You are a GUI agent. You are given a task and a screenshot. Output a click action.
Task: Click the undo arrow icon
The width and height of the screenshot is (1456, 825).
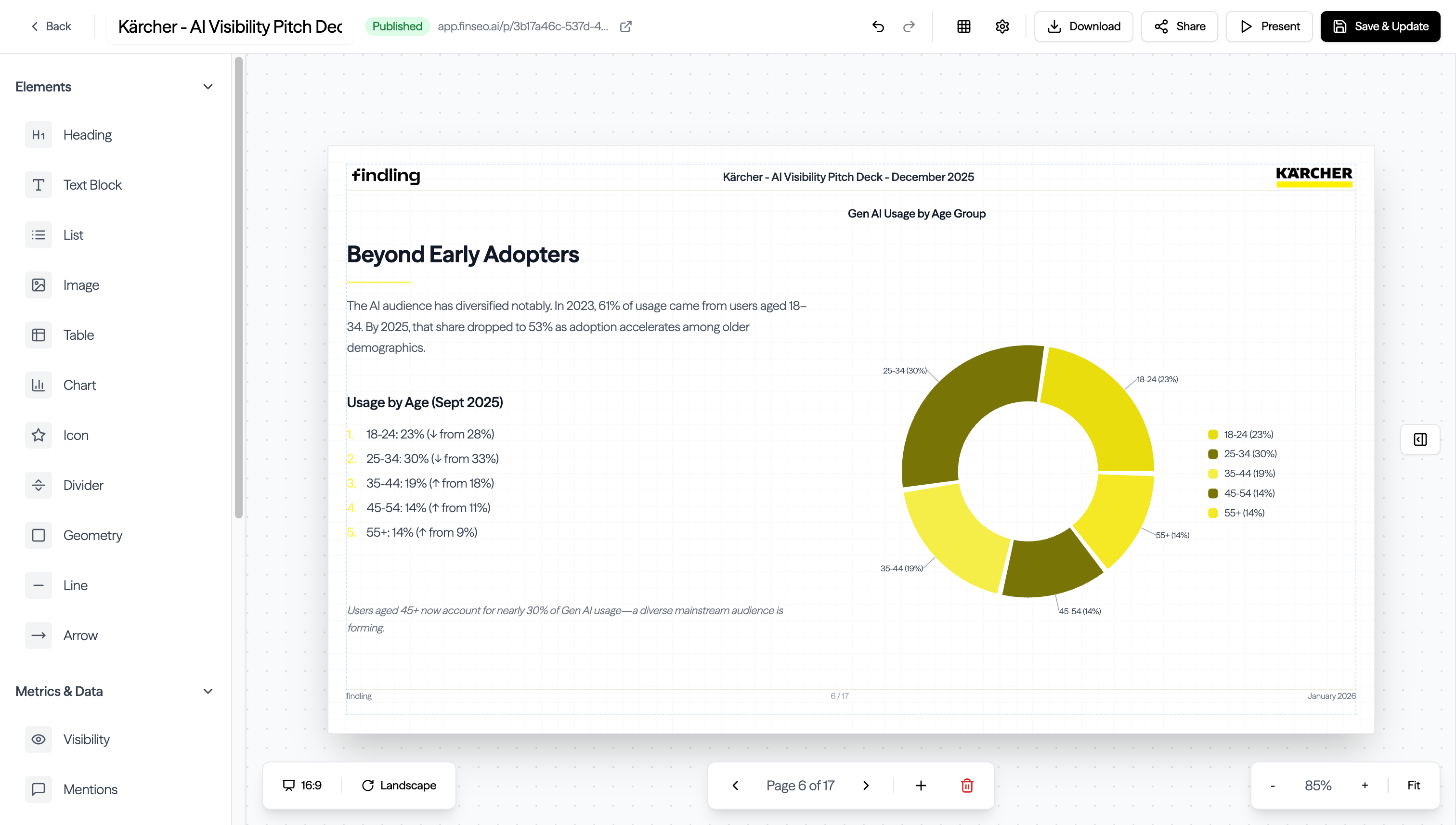pyautogui.click(x=878, y=26)
